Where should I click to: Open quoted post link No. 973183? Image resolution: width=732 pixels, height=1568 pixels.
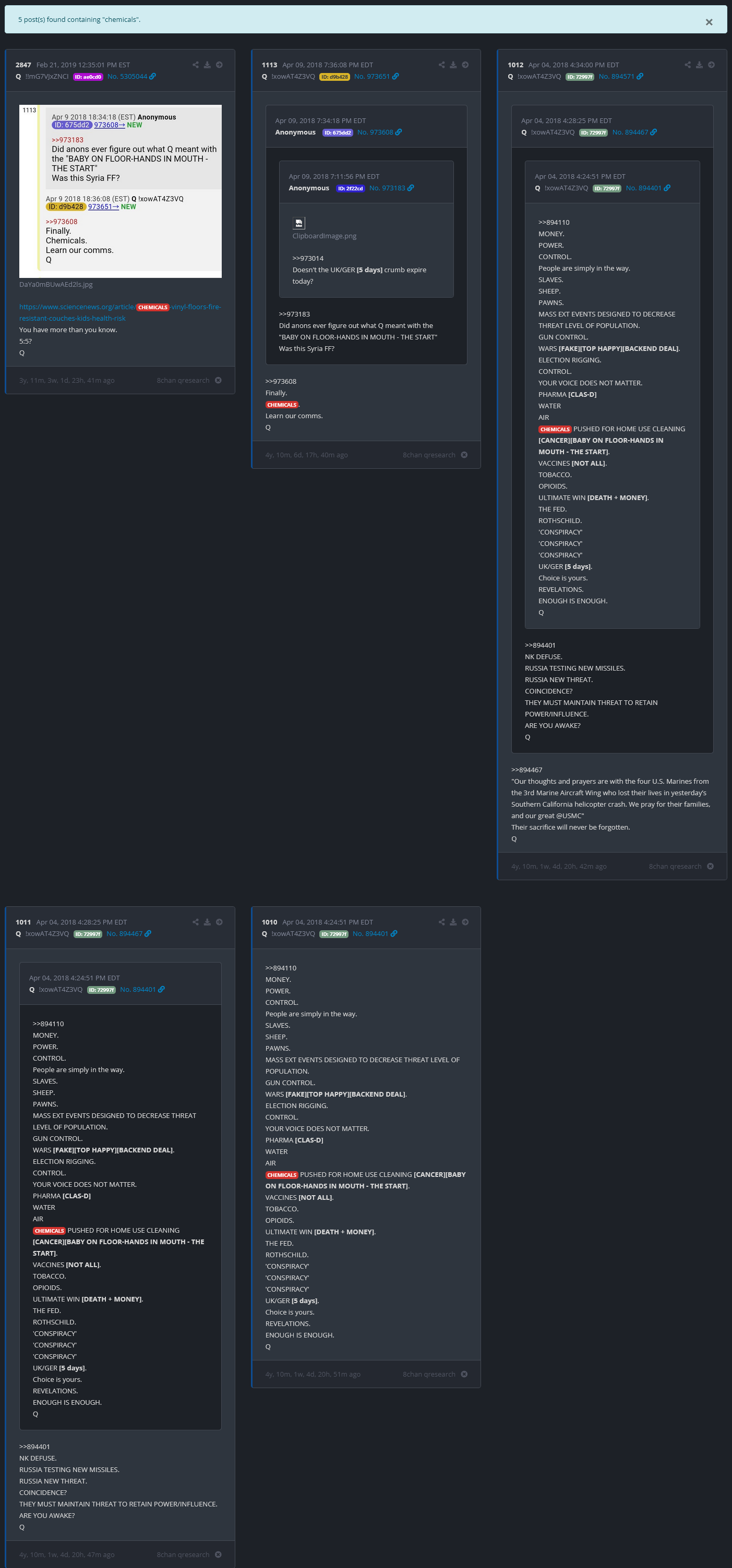(x=392, y=188)
